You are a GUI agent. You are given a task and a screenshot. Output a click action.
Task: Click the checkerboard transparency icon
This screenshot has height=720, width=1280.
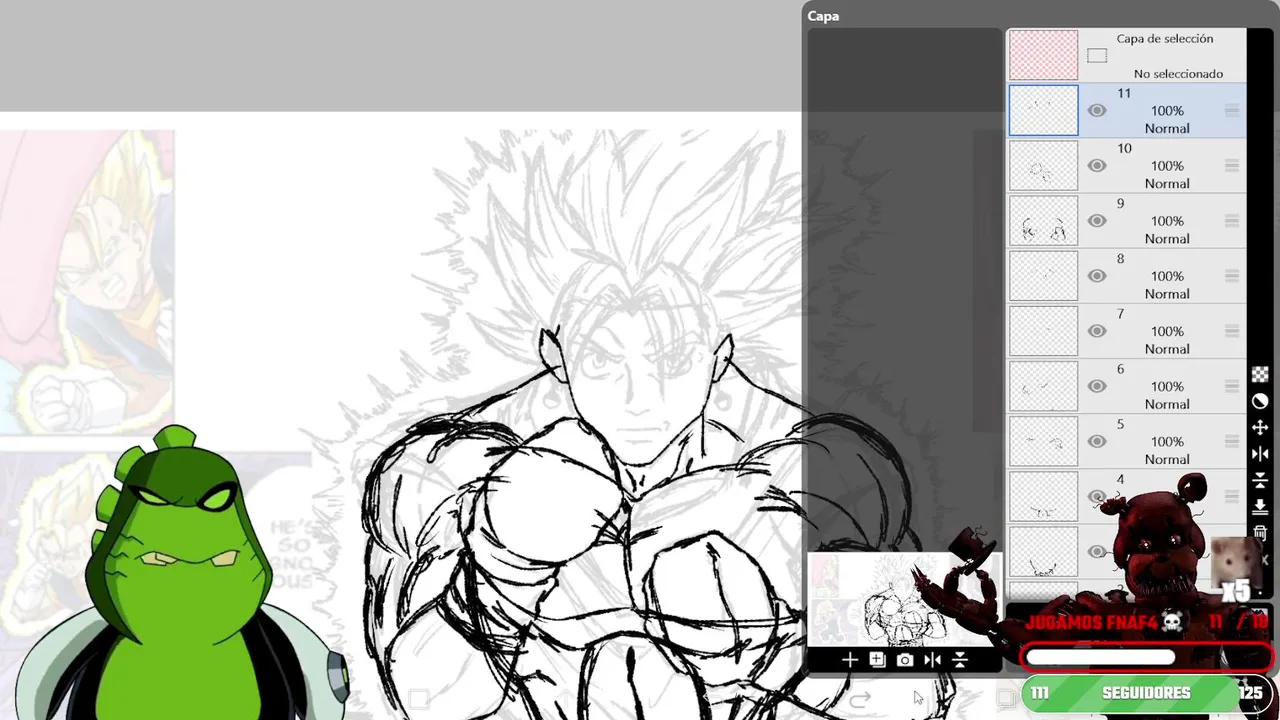coord(1260,374)
